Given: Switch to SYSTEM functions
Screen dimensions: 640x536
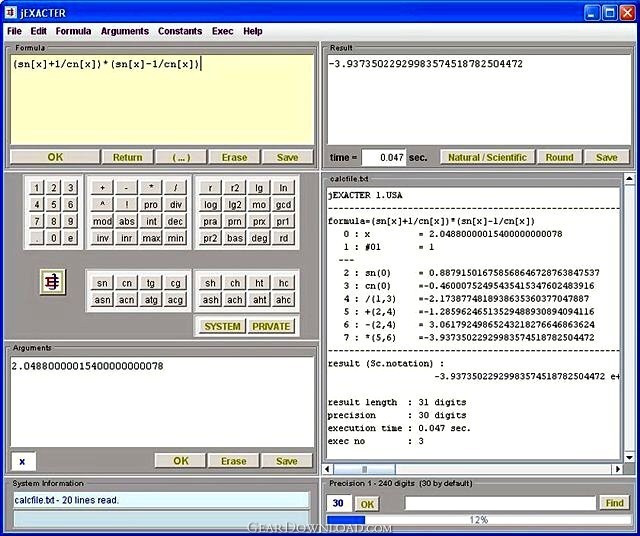Looking at the screenshot, I should (222, 326).
